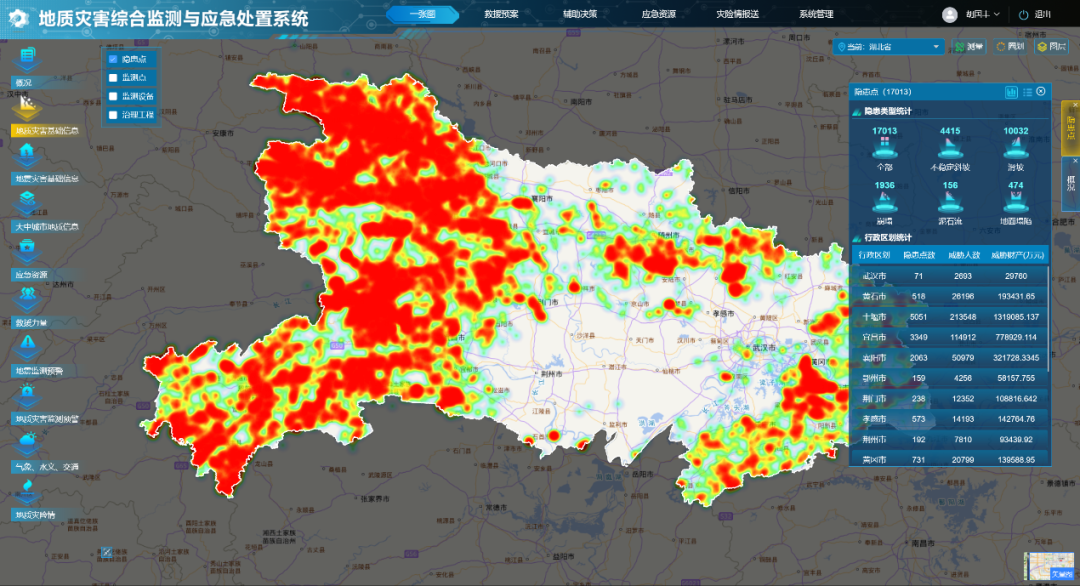The image size is (1080, 586).
Task: Open the 图层 layers tool
Action: point(1052,47)
